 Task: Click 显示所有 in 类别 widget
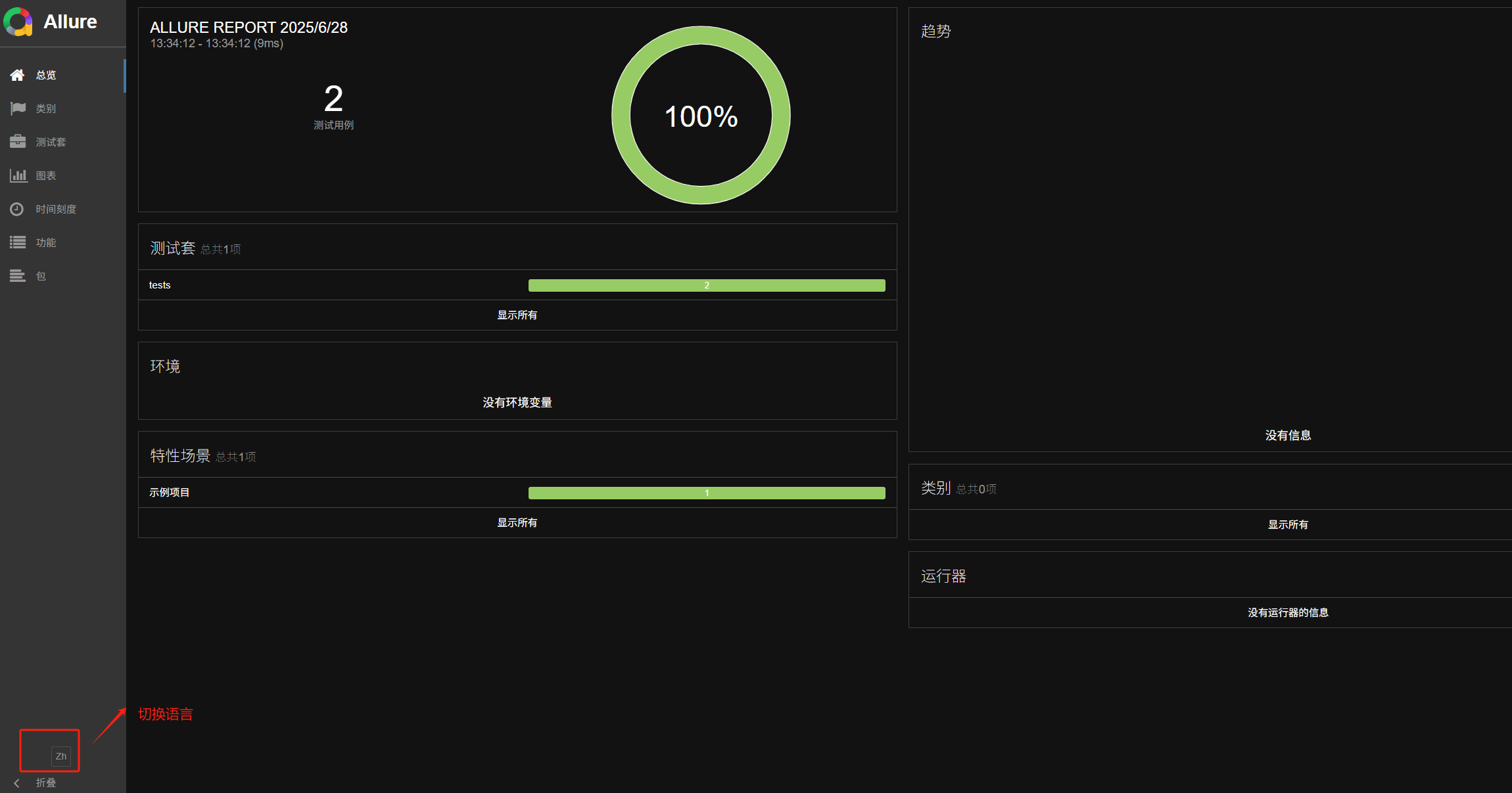click(x=1287, y=525)
